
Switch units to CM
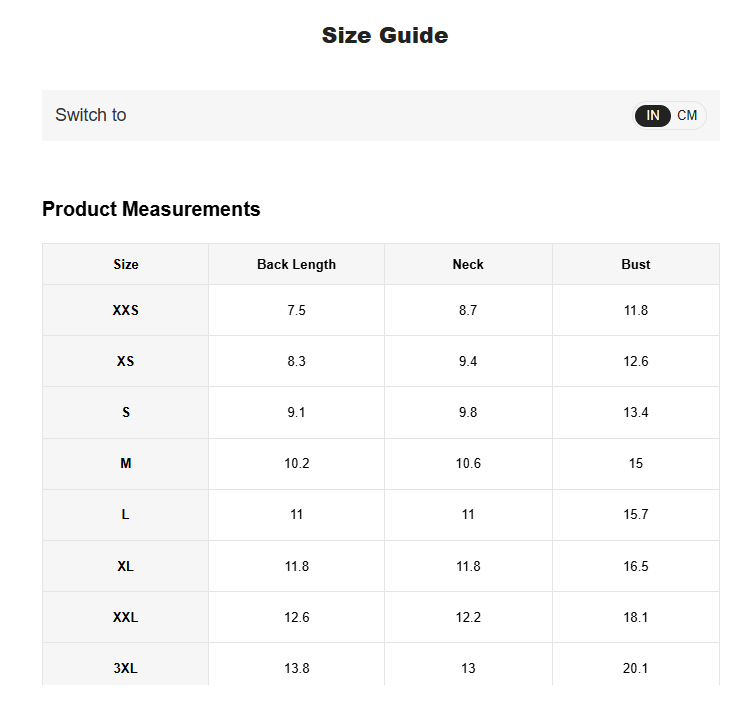point(687,116)
